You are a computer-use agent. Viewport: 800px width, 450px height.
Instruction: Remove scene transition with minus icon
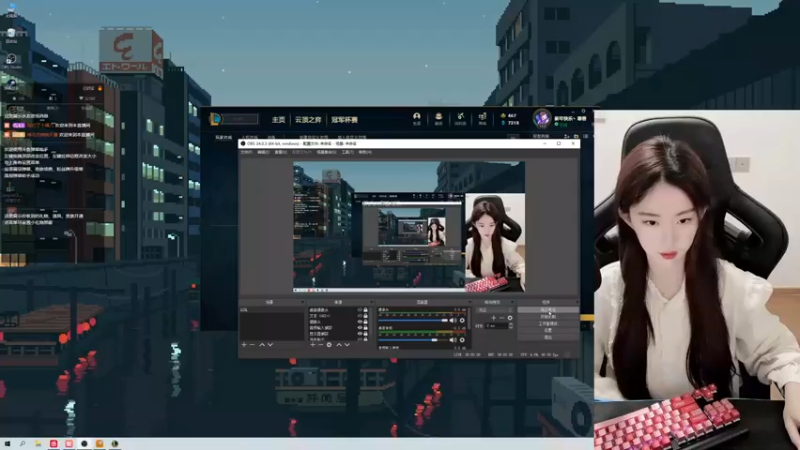(x=502, y=318)
